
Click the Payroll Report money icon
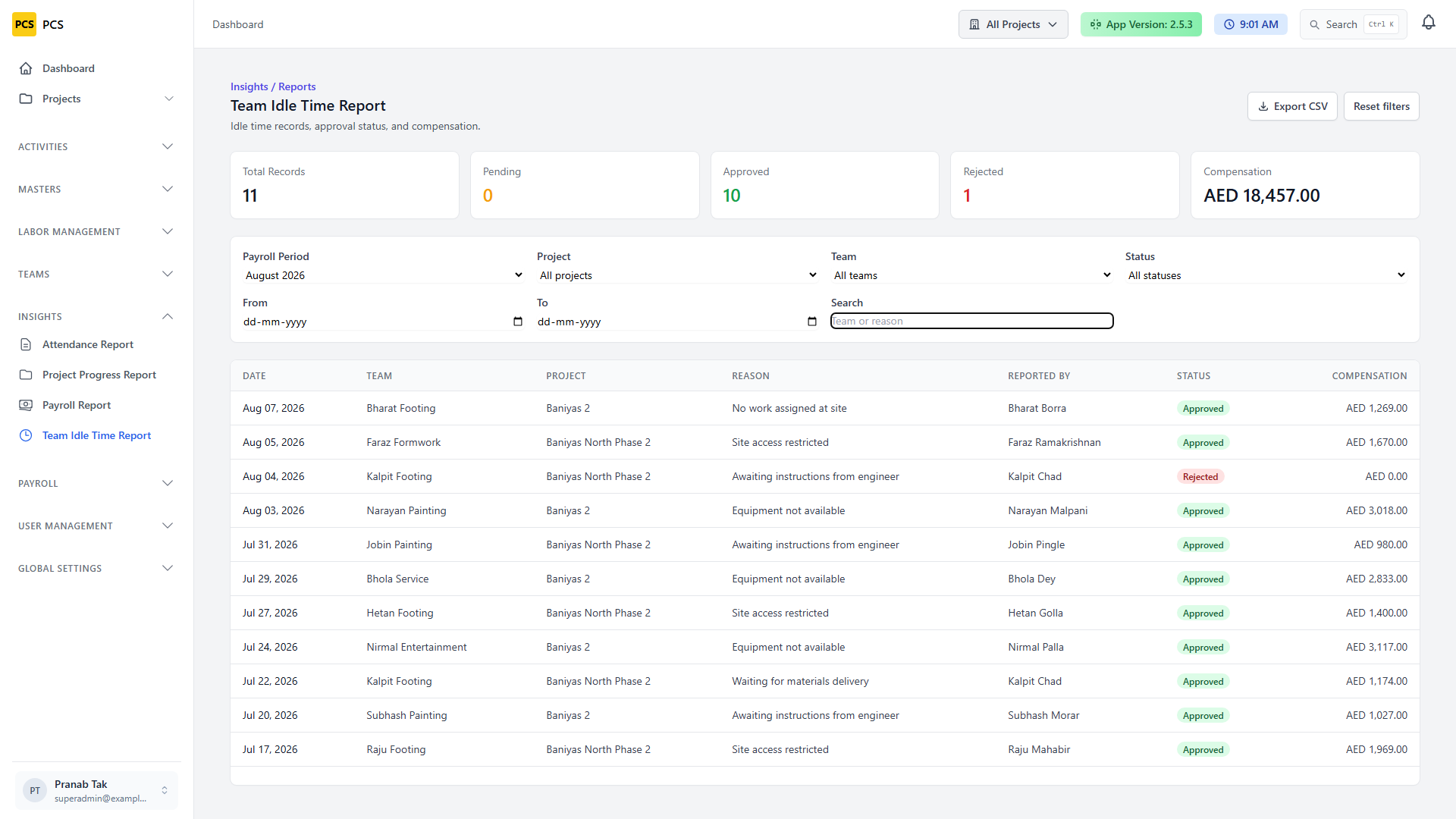coord(26,405)
